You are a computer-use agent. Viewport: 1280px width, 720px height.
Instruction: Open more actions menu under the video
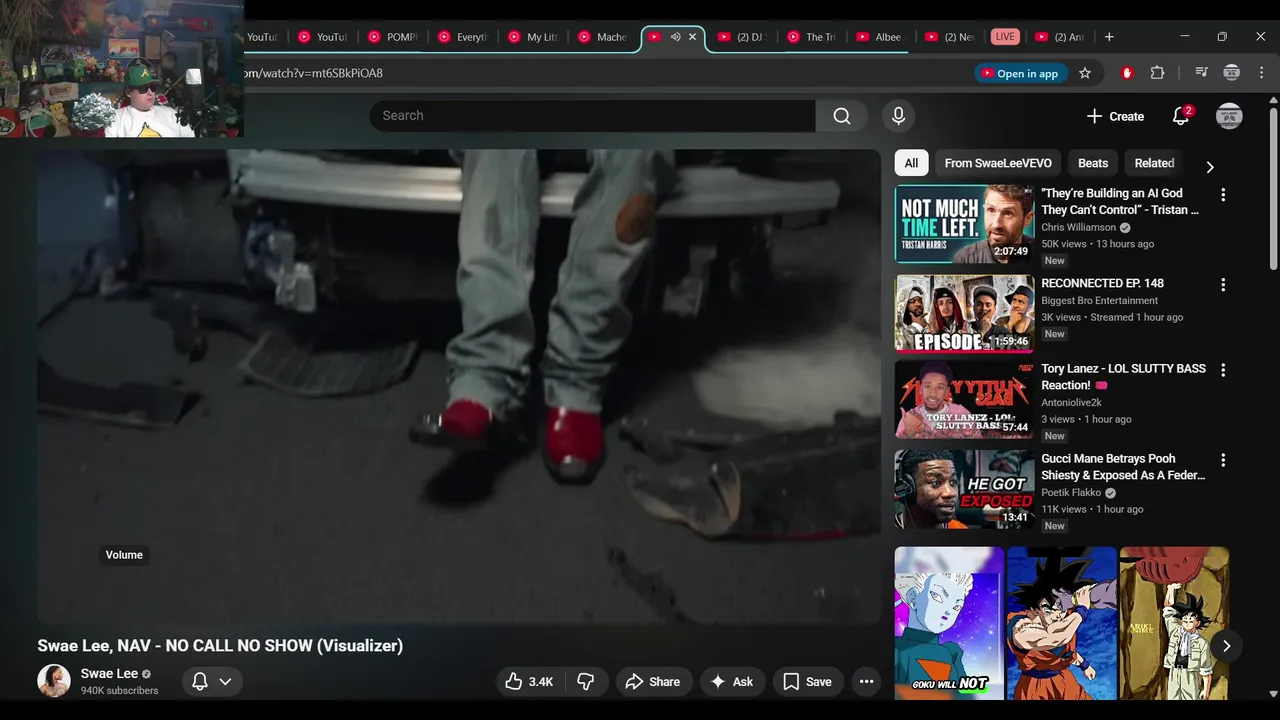(x=867, y=682)
